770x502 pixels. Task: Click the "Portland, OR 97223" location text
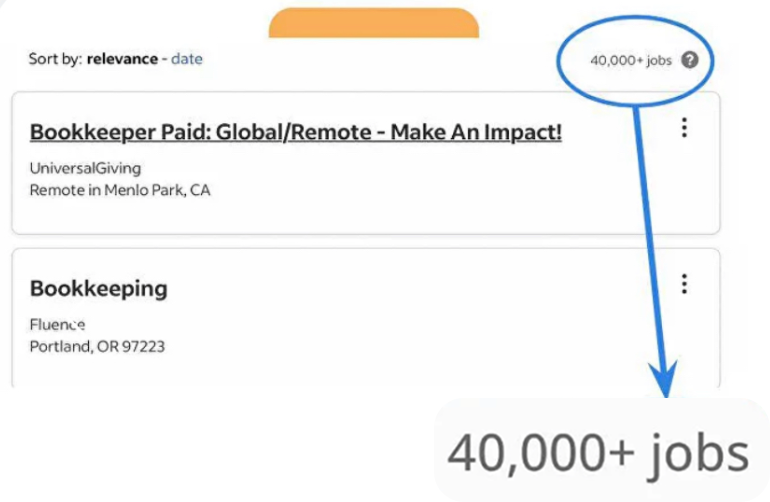pyautogui.click(x=97, y=347)
